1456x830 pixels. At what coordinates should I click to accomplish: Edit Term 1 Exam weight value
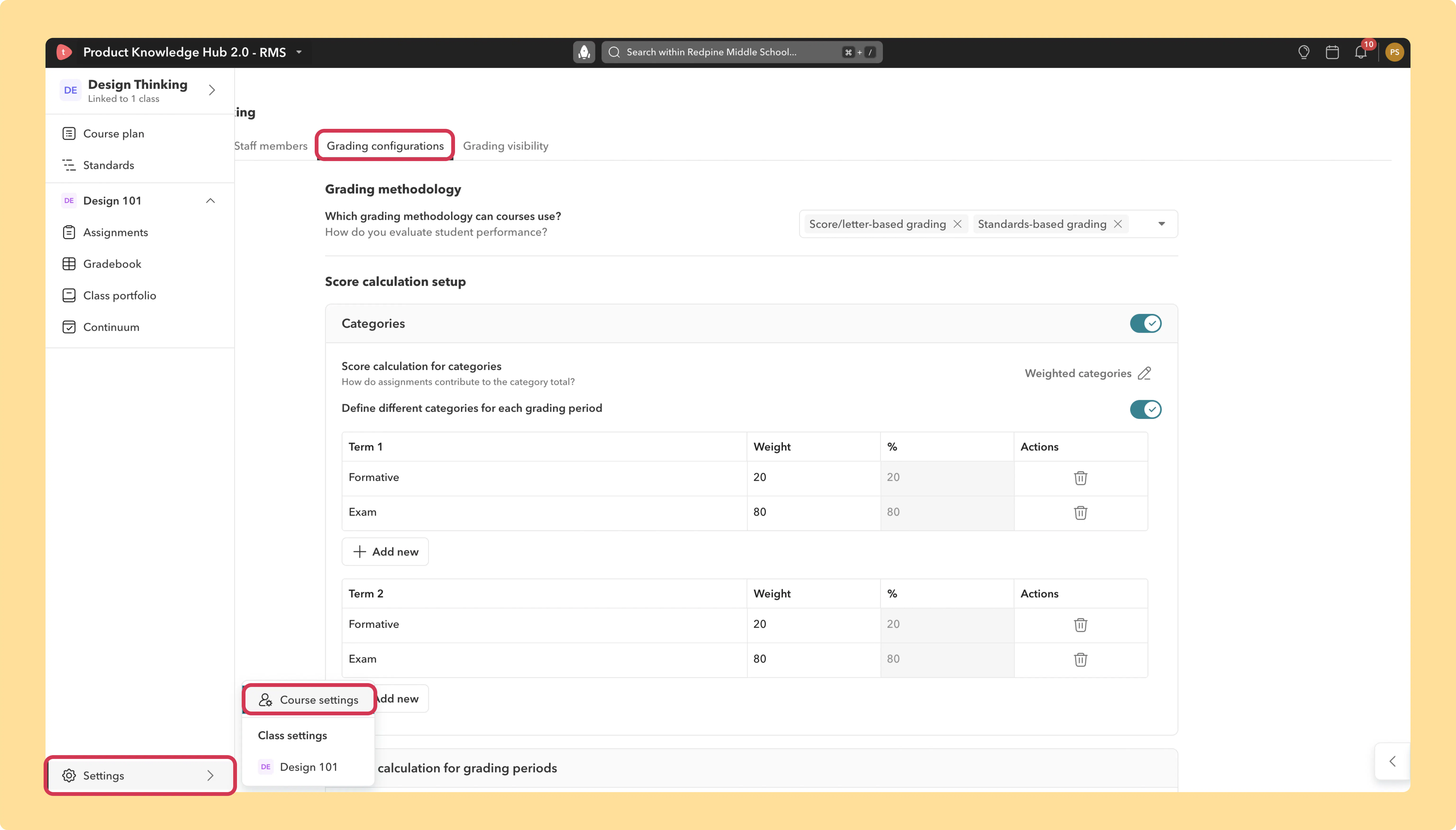coord(813,513)
